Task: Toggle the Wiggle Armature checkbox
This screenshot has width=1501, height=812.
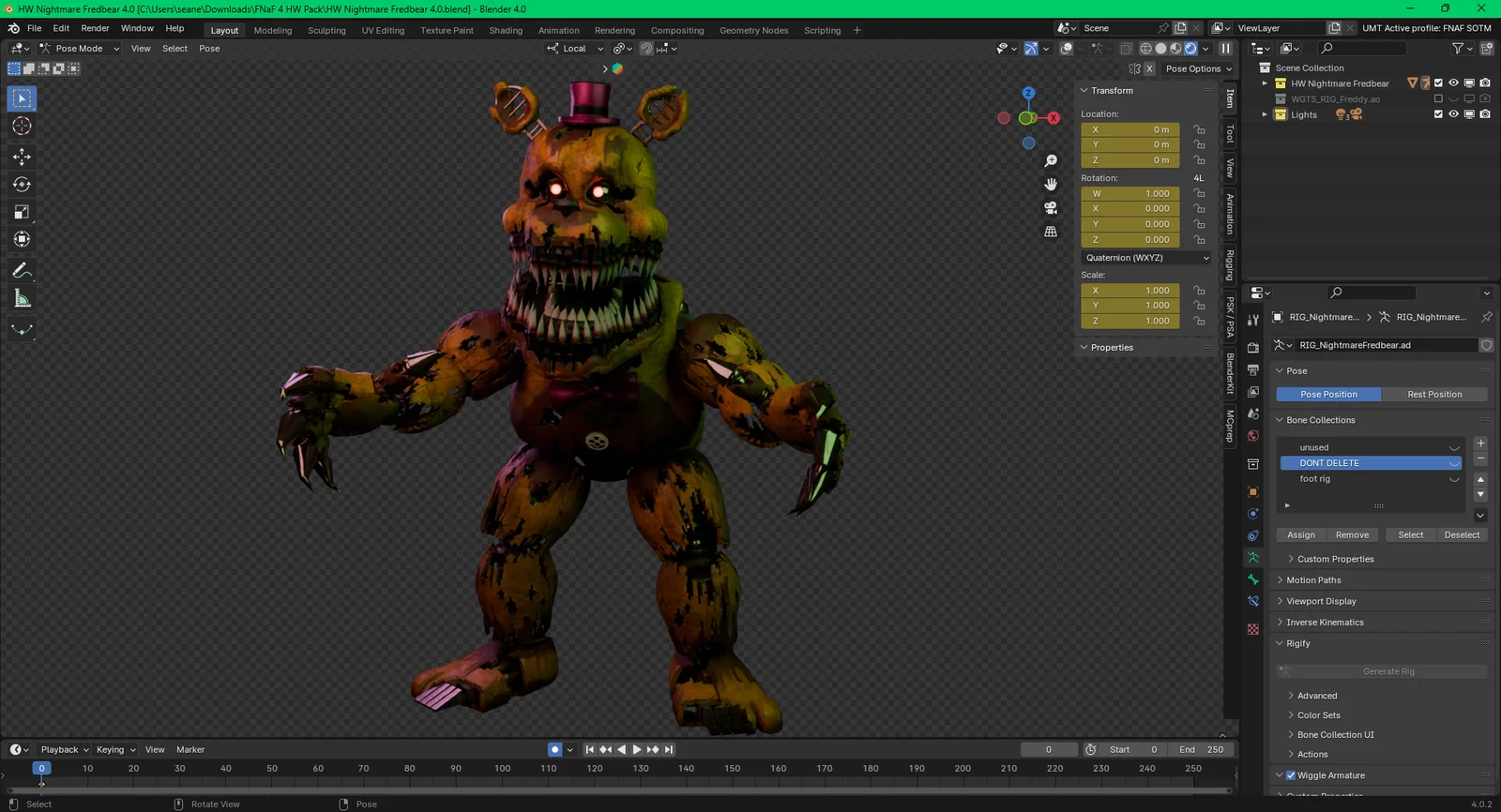Action: pos(1291,775)
